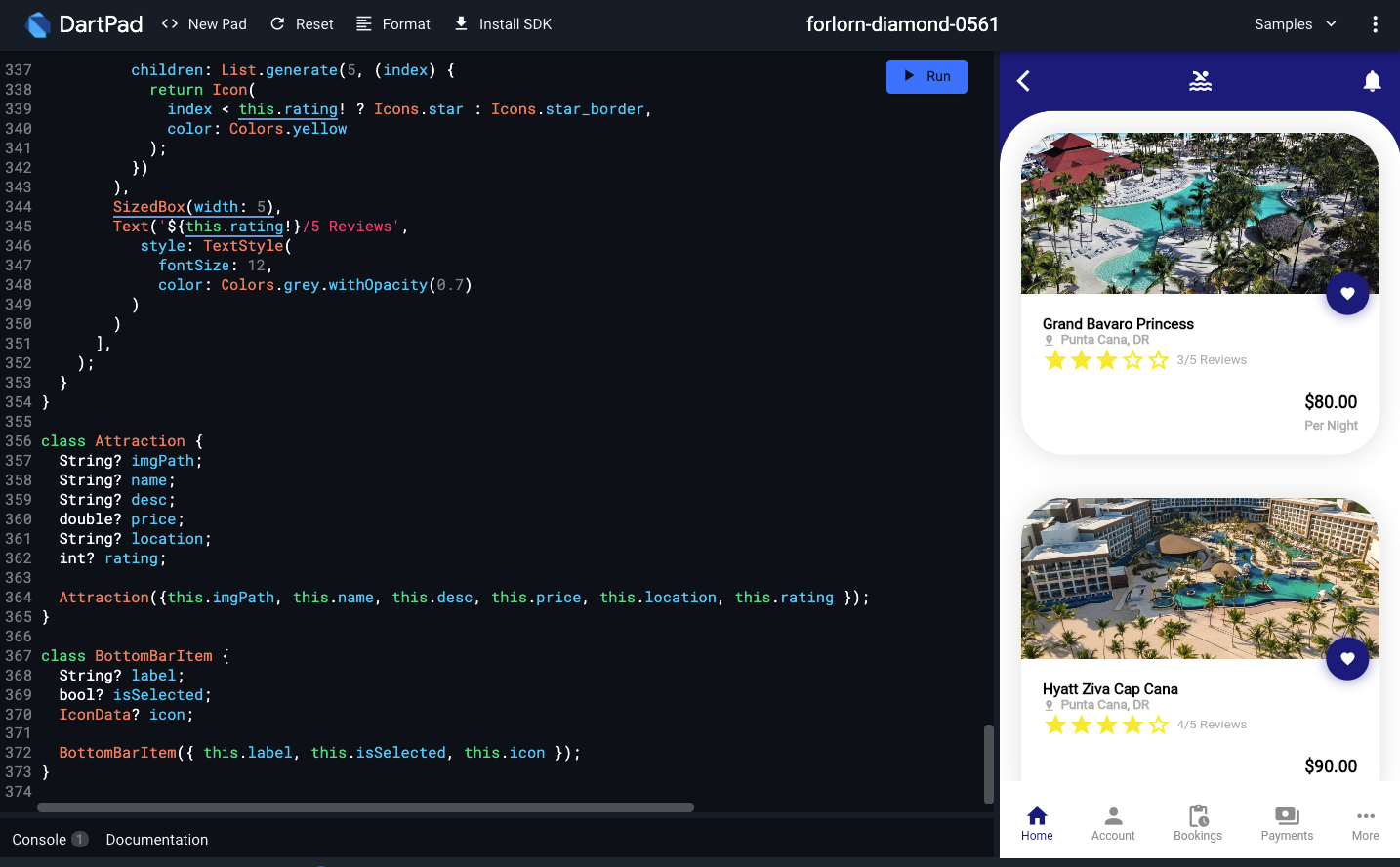
Task: Select the More tab in bottom bar
Action: 1365,823
